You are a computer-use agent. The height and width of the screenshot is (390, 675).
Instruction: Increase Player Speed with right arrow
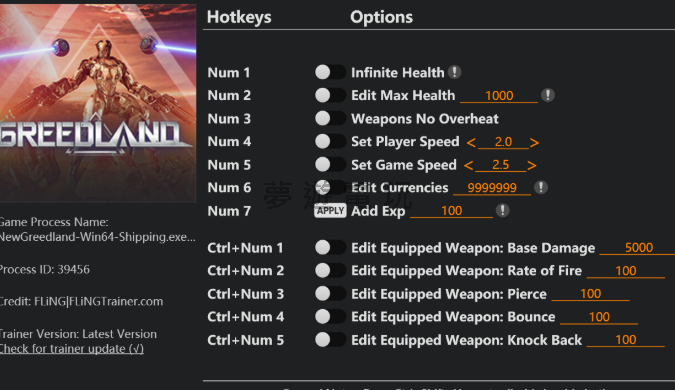(x=534, y=142)
